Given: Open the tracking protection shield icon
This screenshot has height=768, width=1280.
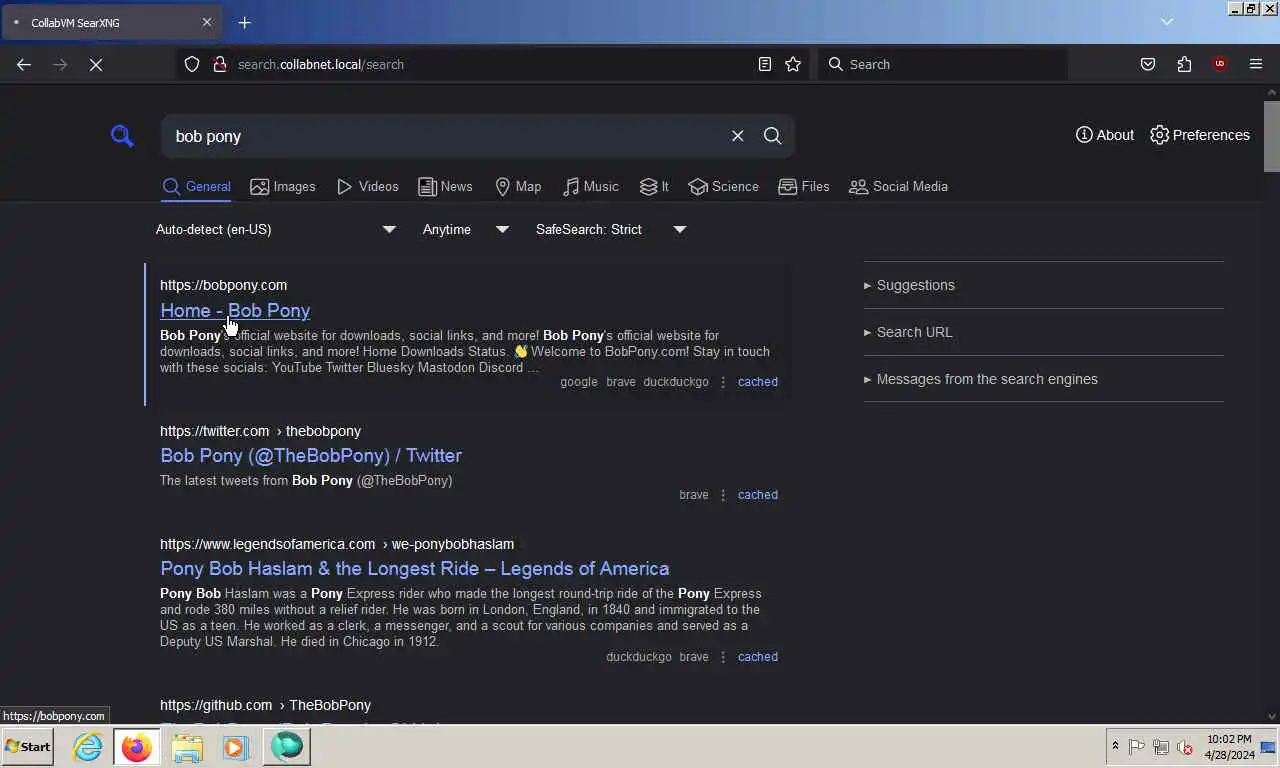Looking at the screenshot, I should 192,64.
